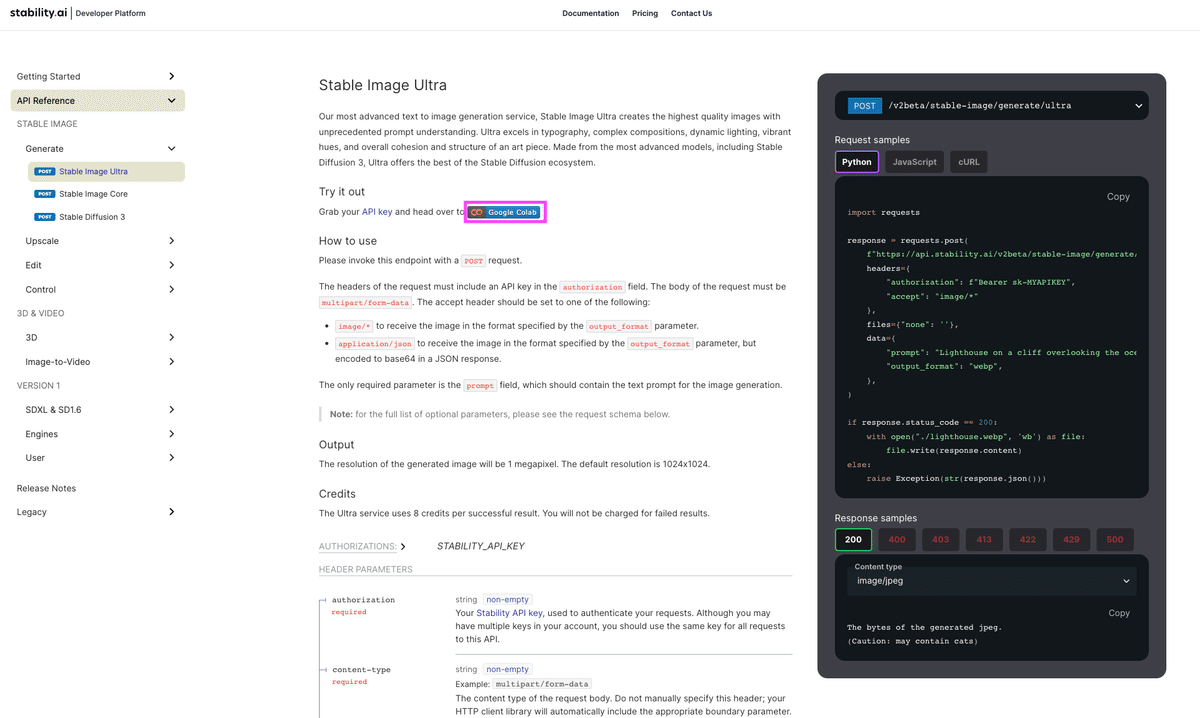
Task: Select the 400 response sample
Action: click(x=897, y=539)
